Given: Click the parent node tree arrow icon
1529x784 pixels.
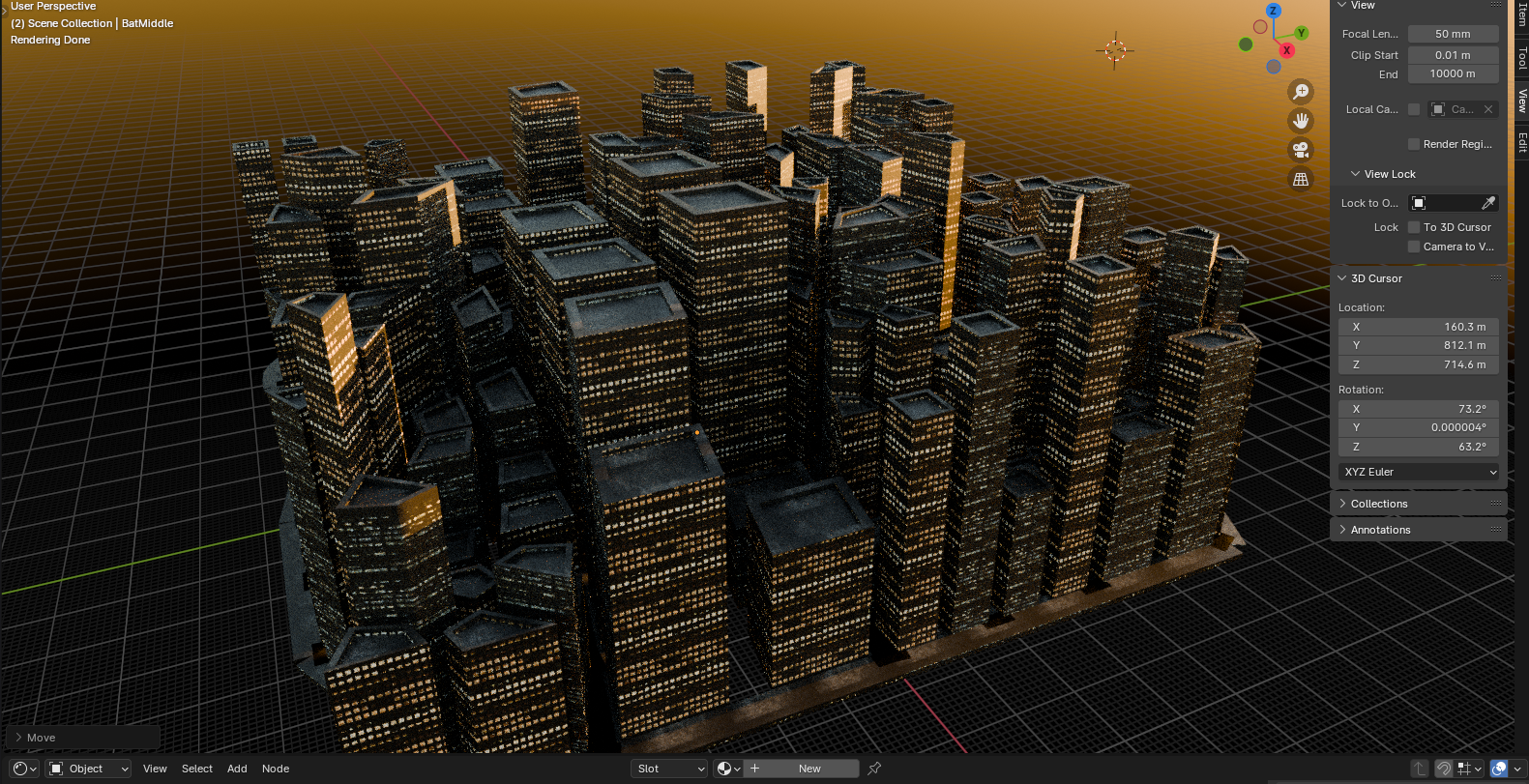Looking at the screenshot, I should pos(1419,769).
